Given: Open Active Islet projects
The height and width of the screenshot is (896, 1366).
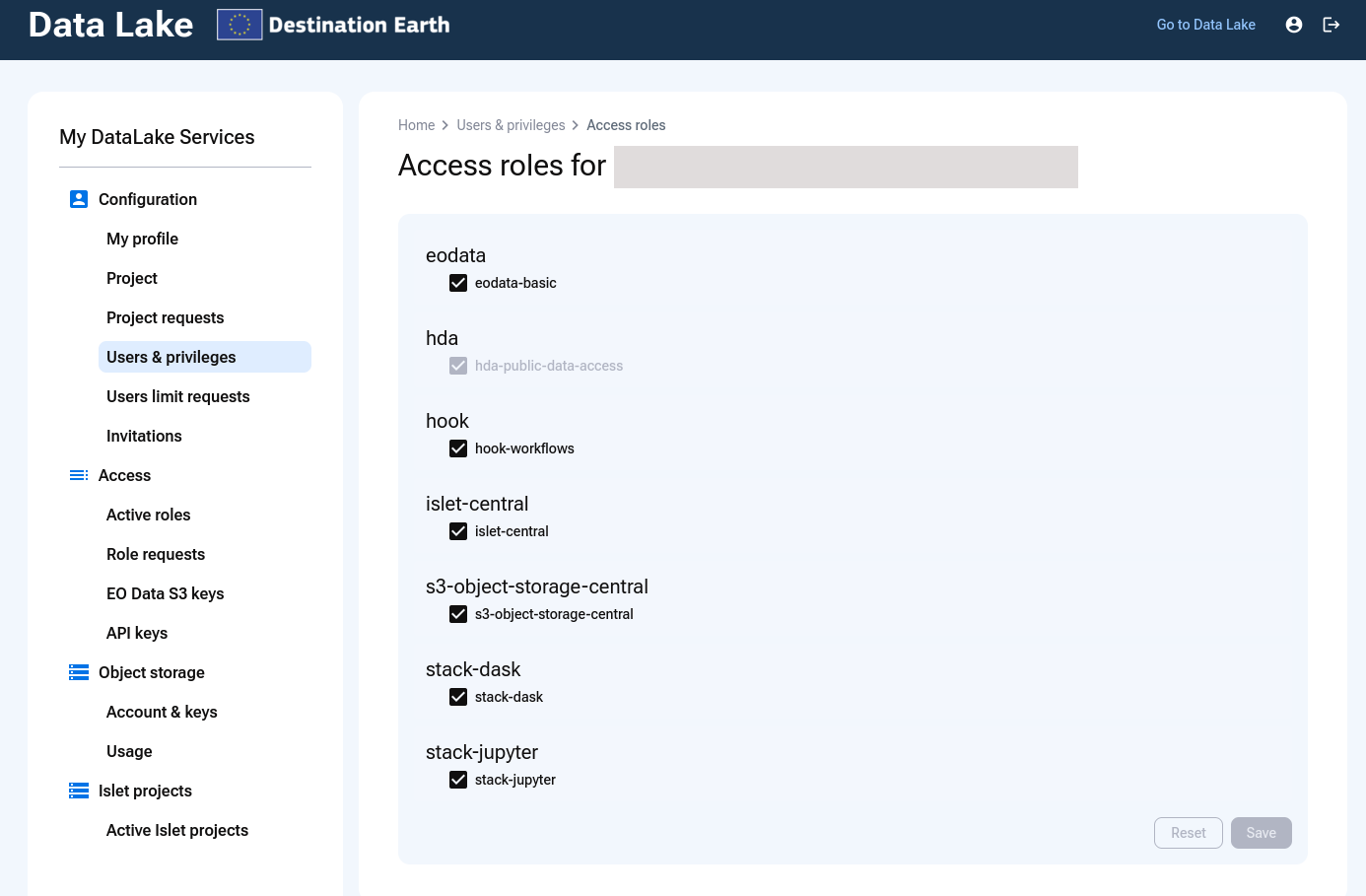Looking at the screenshot, I should [205, 830].
